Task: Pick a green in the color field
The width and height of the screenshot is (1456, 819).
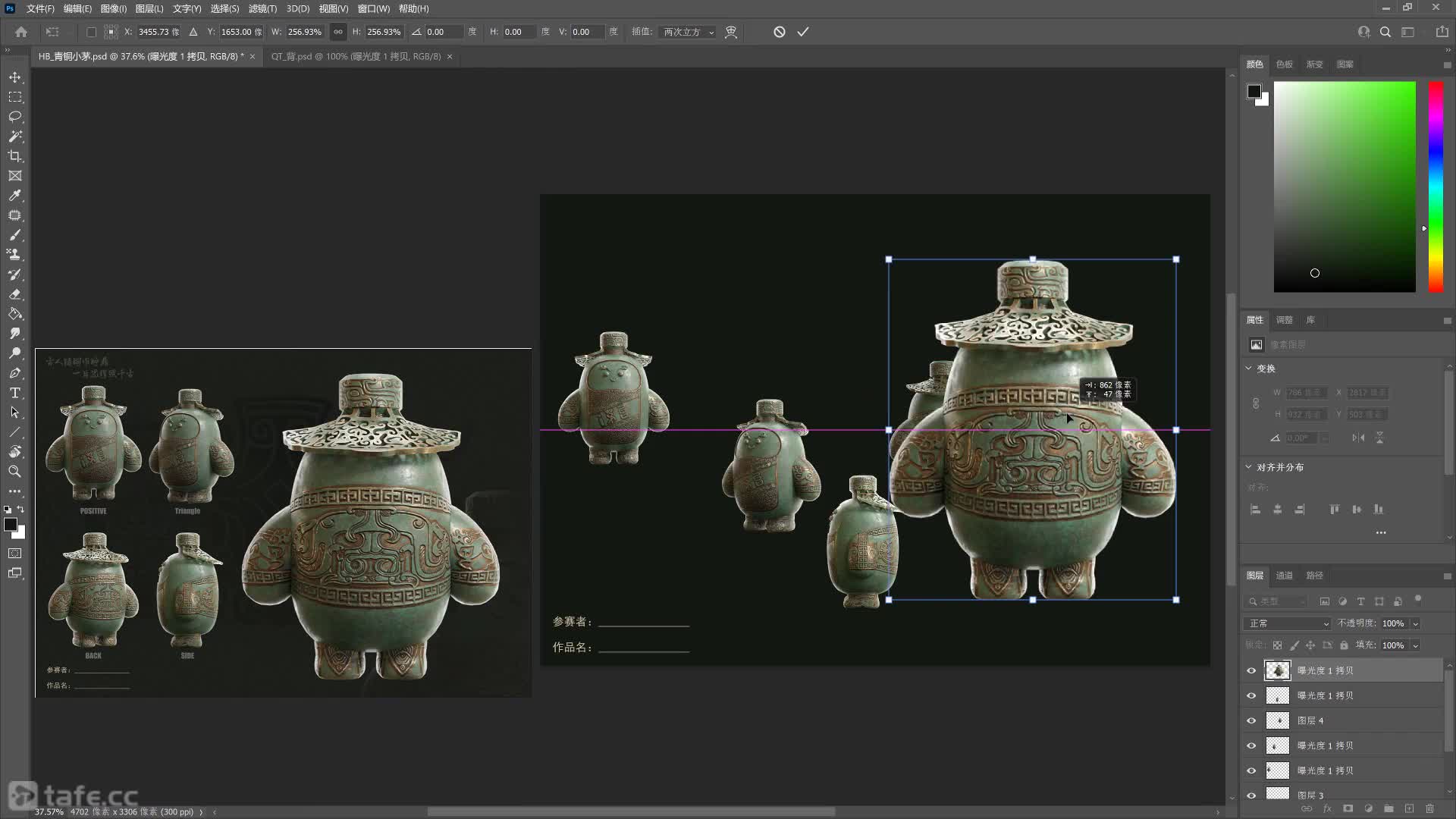Action: point(1345,187)
